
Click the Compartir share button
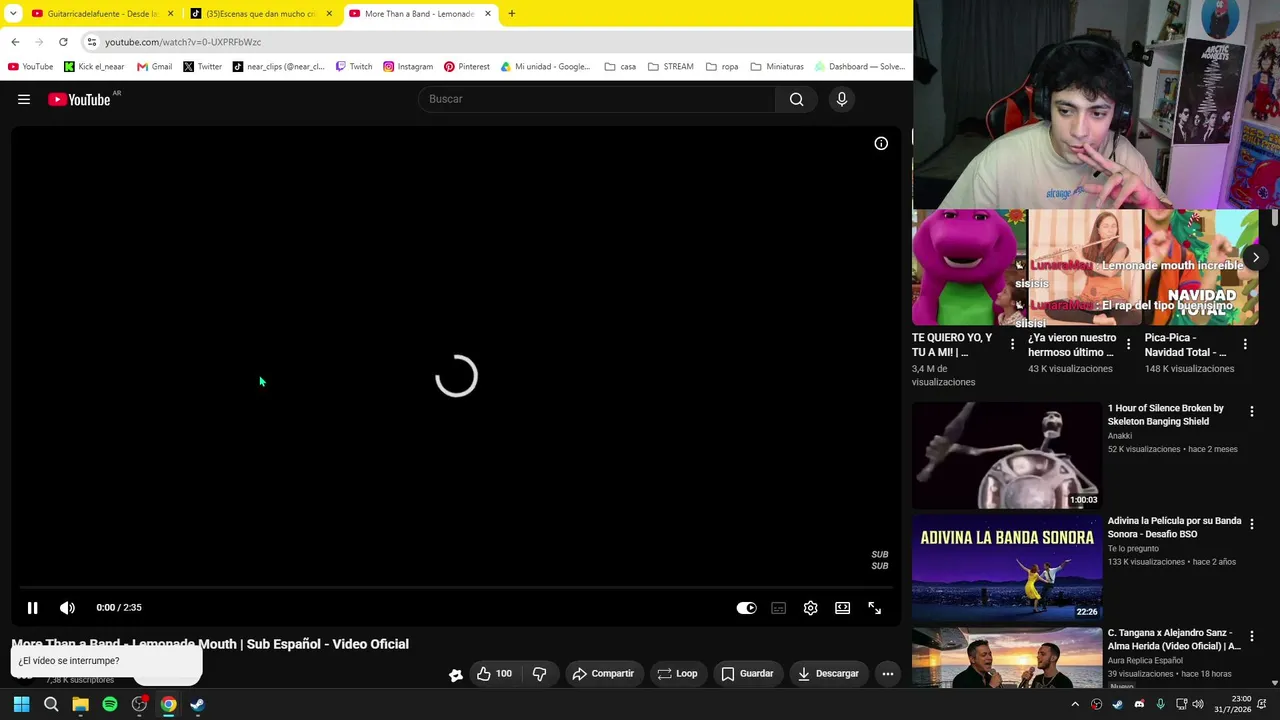604,674
